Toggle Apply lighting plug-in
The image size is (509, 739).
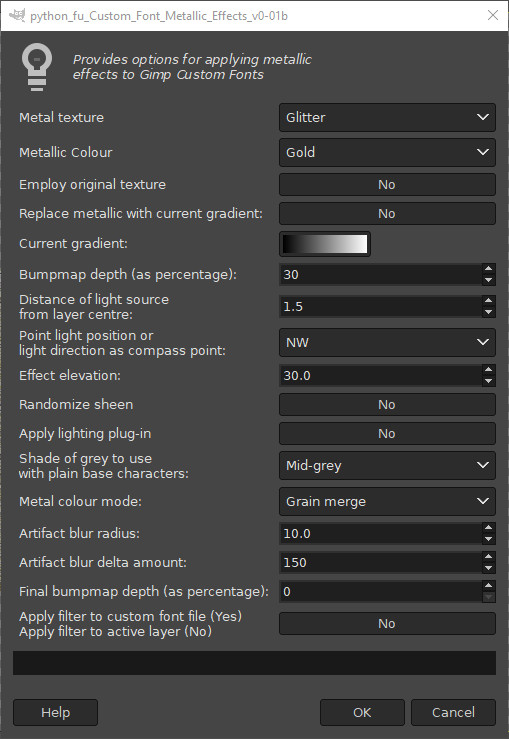pyautogui.click(x=387, y=434)
